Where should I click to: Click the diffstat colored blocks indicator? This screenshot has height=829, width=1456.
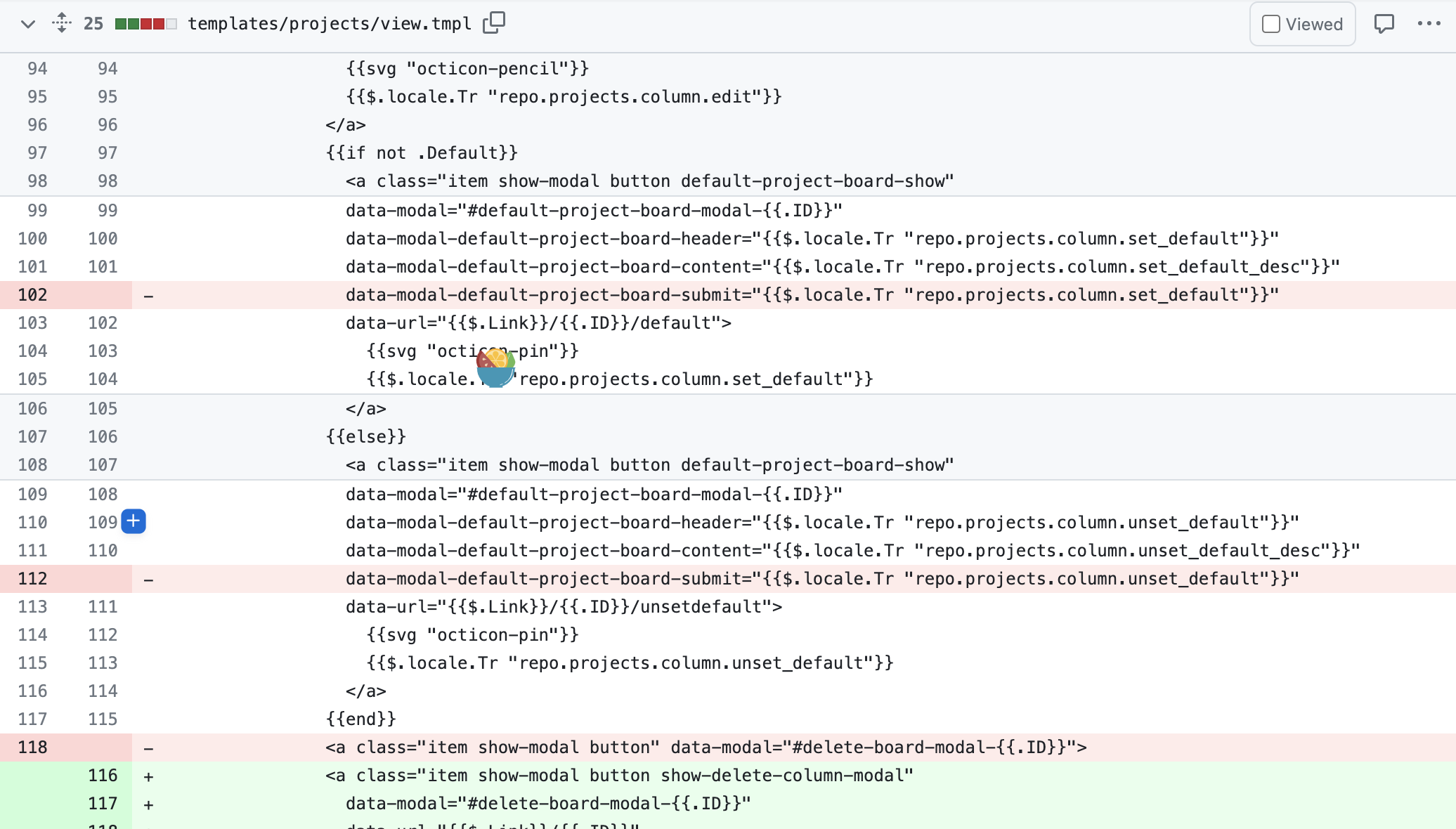(x=145, y=24)
